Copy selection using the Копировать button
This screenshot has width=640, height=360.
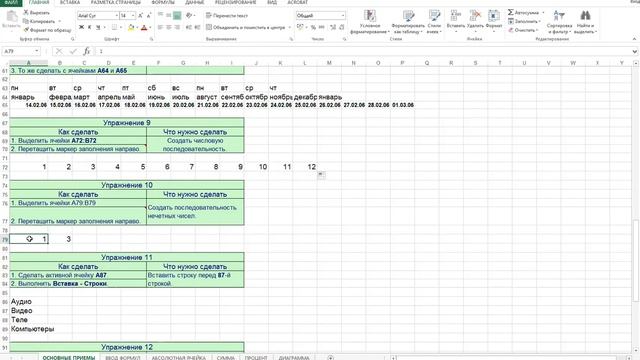[39, 21]
